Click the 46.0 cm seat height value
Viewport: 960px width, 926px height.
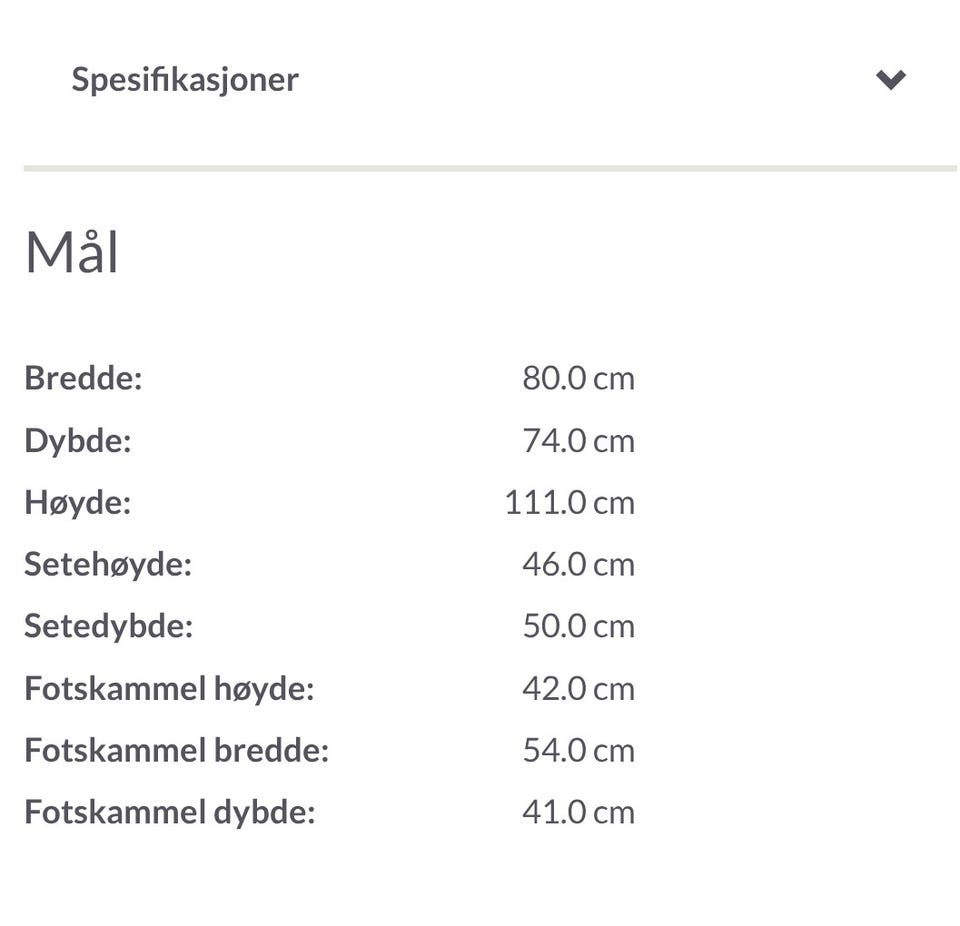[x=578, y=564]
